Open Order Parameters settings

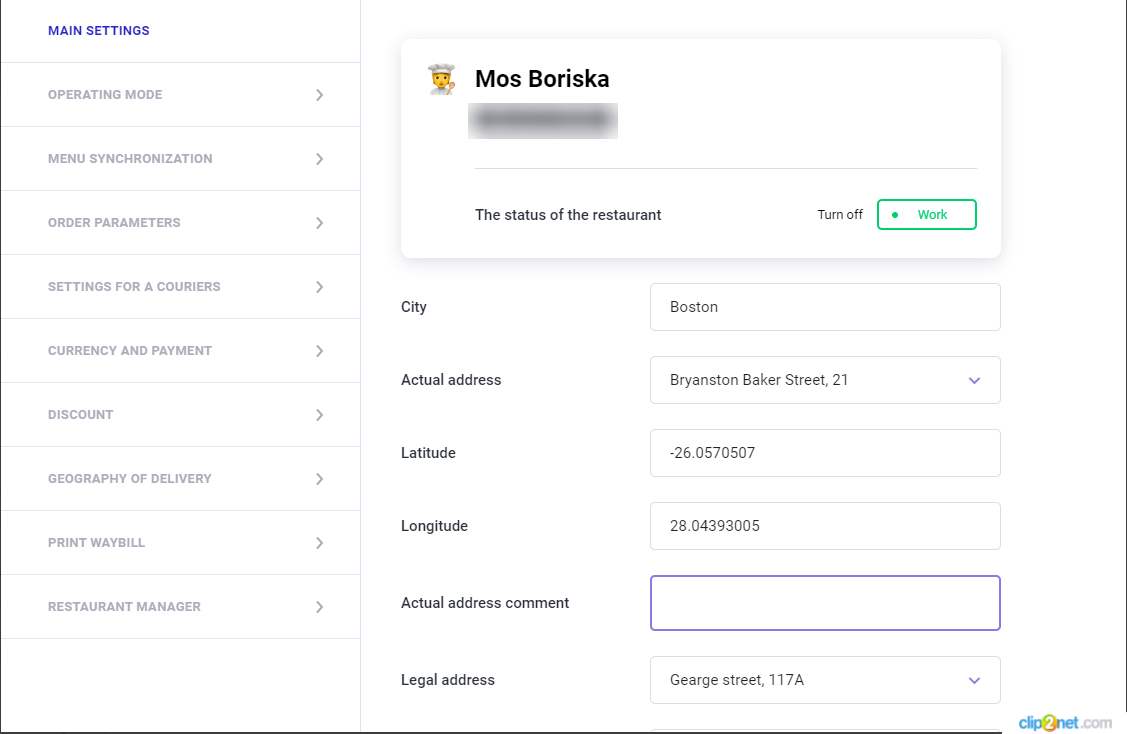(180, 223)
